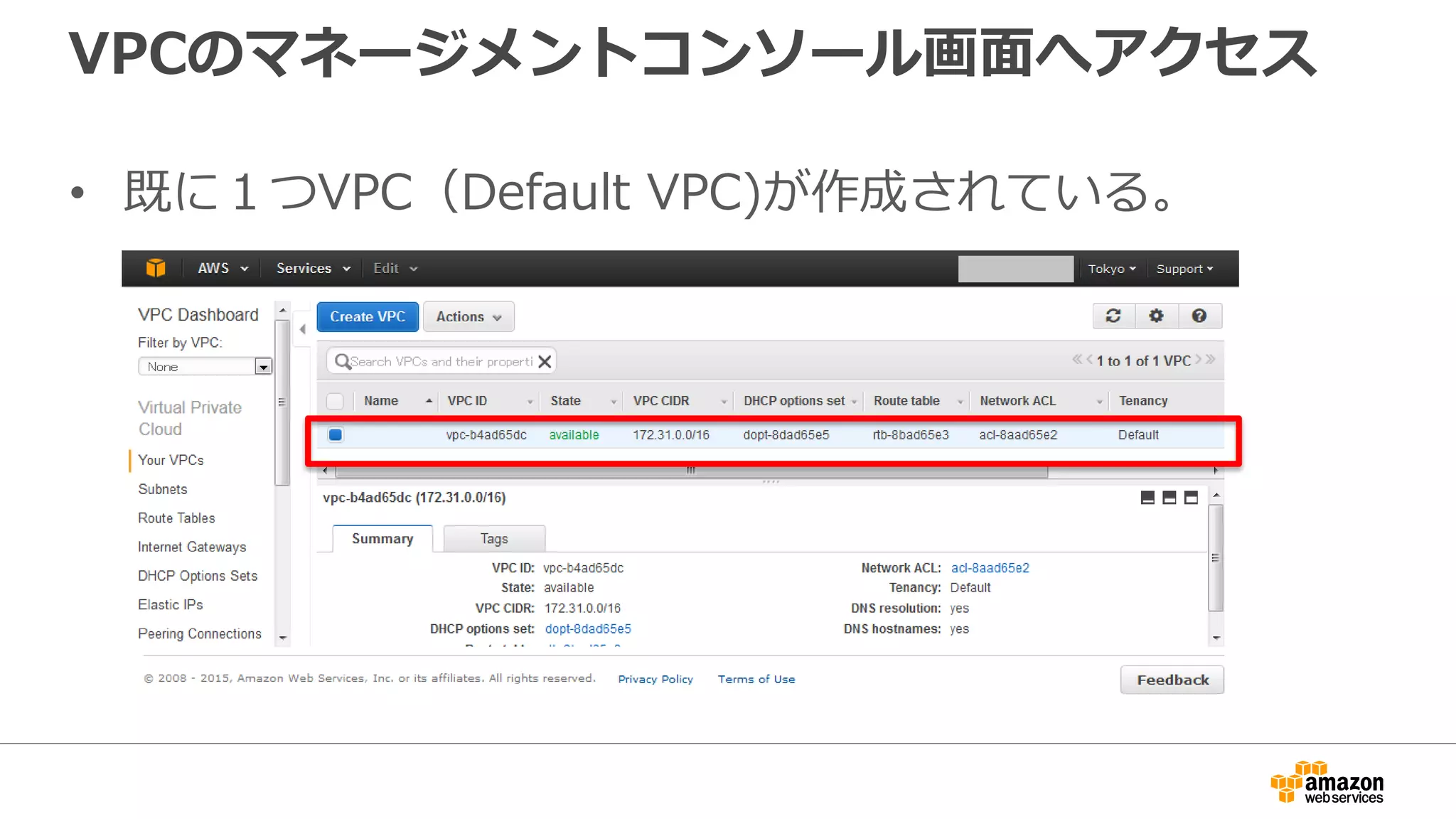Go to first page of VPC results

click(x=1077, y=360)
